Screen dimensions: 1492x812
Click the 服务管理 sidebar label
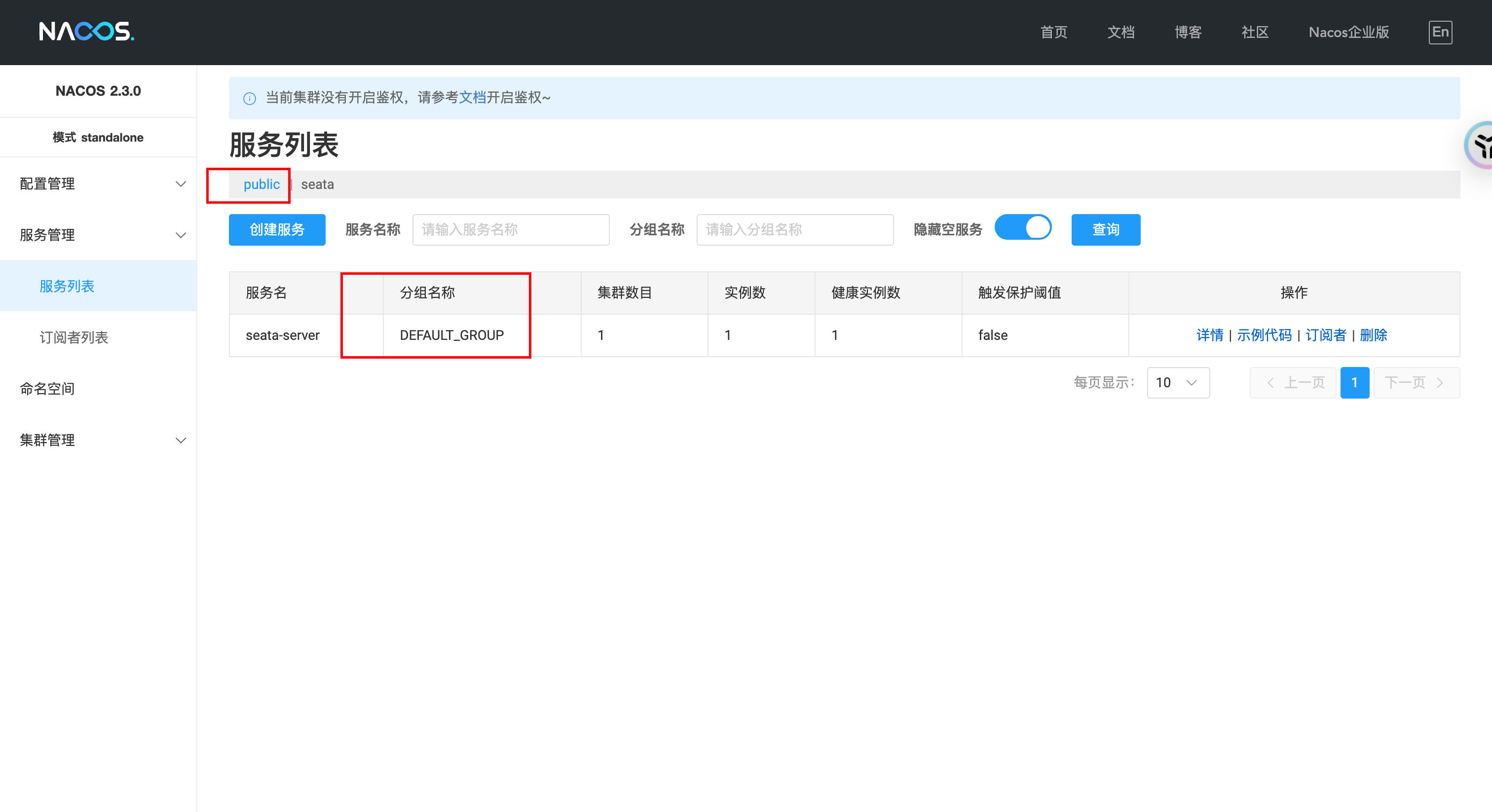(x=47, y=235)
